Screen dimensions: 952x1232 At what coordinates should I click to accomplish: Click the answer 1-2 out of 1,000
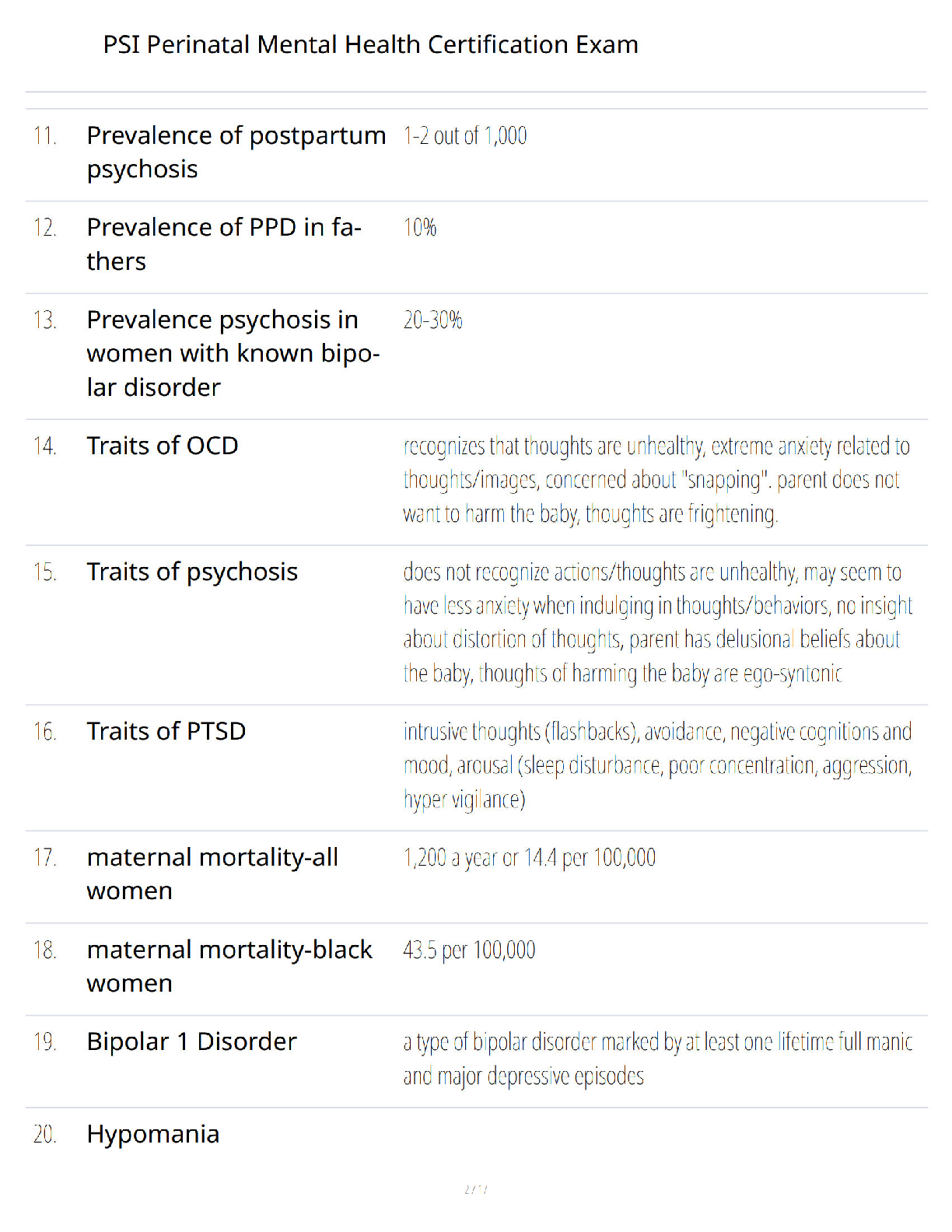pos(465,136)
